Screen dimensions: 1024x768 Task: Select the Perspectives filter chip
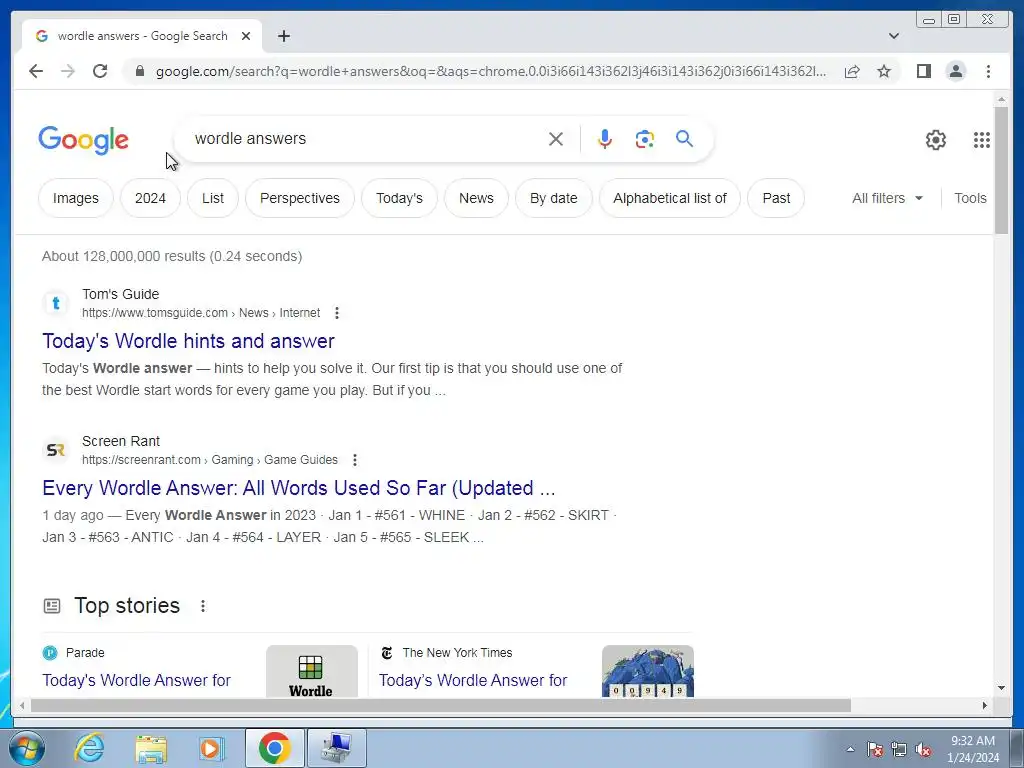pos(300,198)
